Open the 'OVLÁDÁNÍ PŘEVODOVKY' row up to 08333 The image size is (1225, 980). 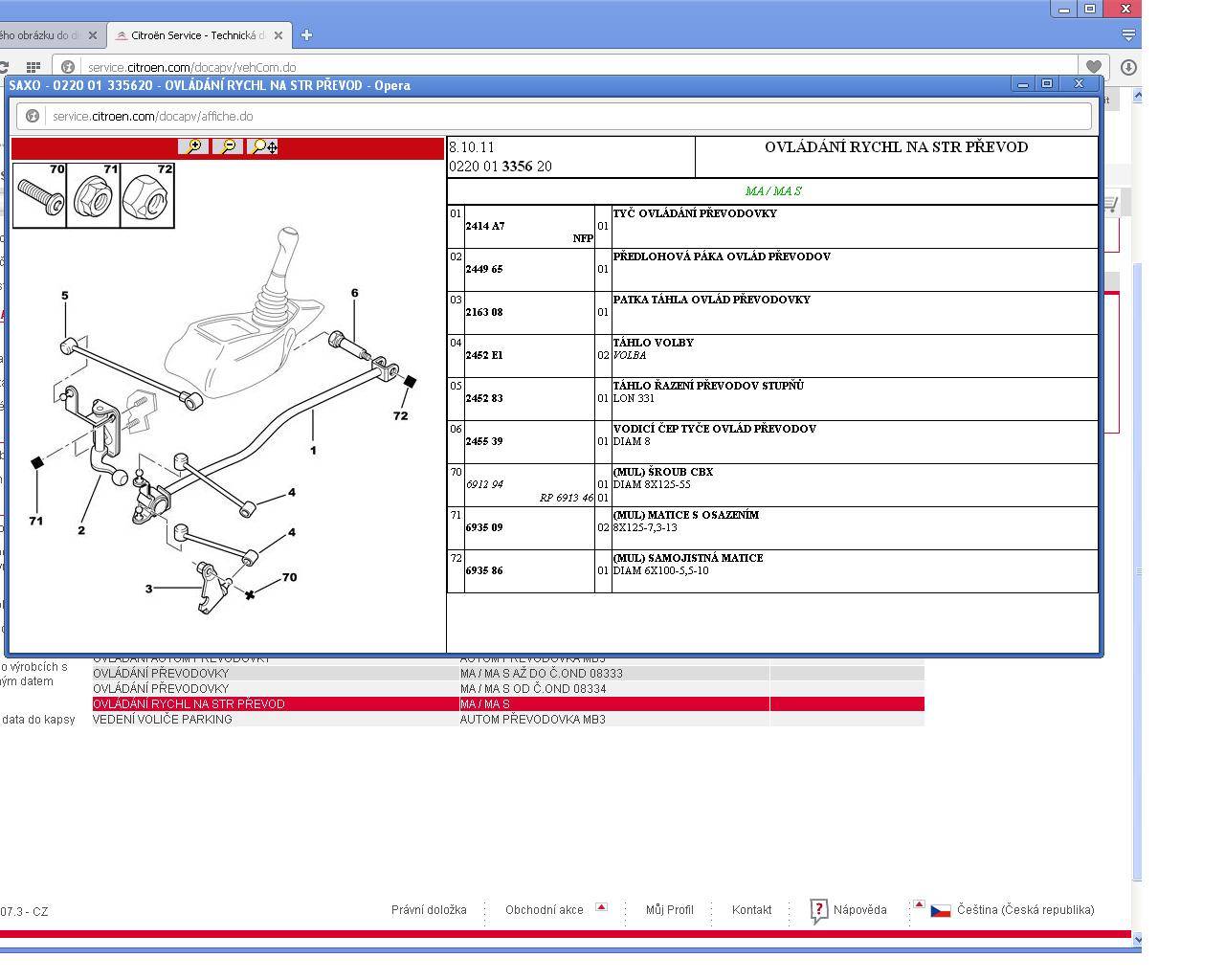pos(508,674)
